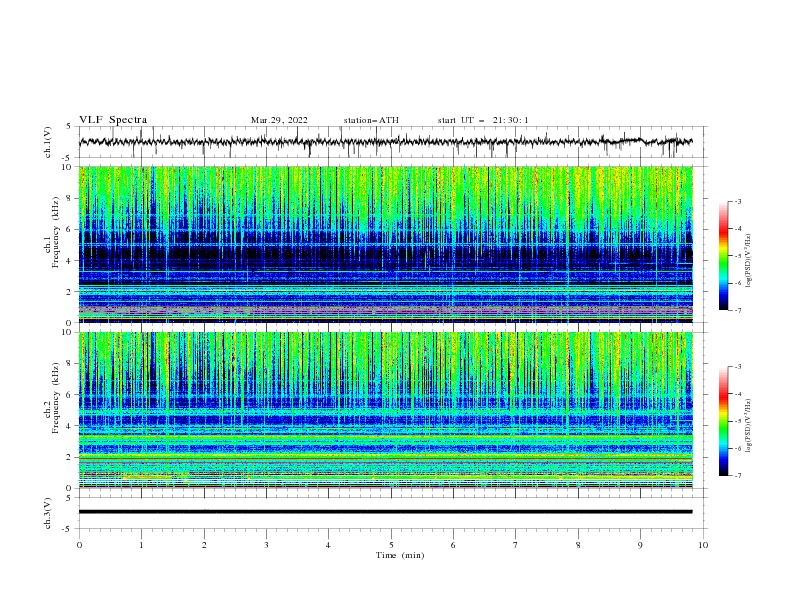
Task: Click time axis tick label "10"
Action: (703, 545)
